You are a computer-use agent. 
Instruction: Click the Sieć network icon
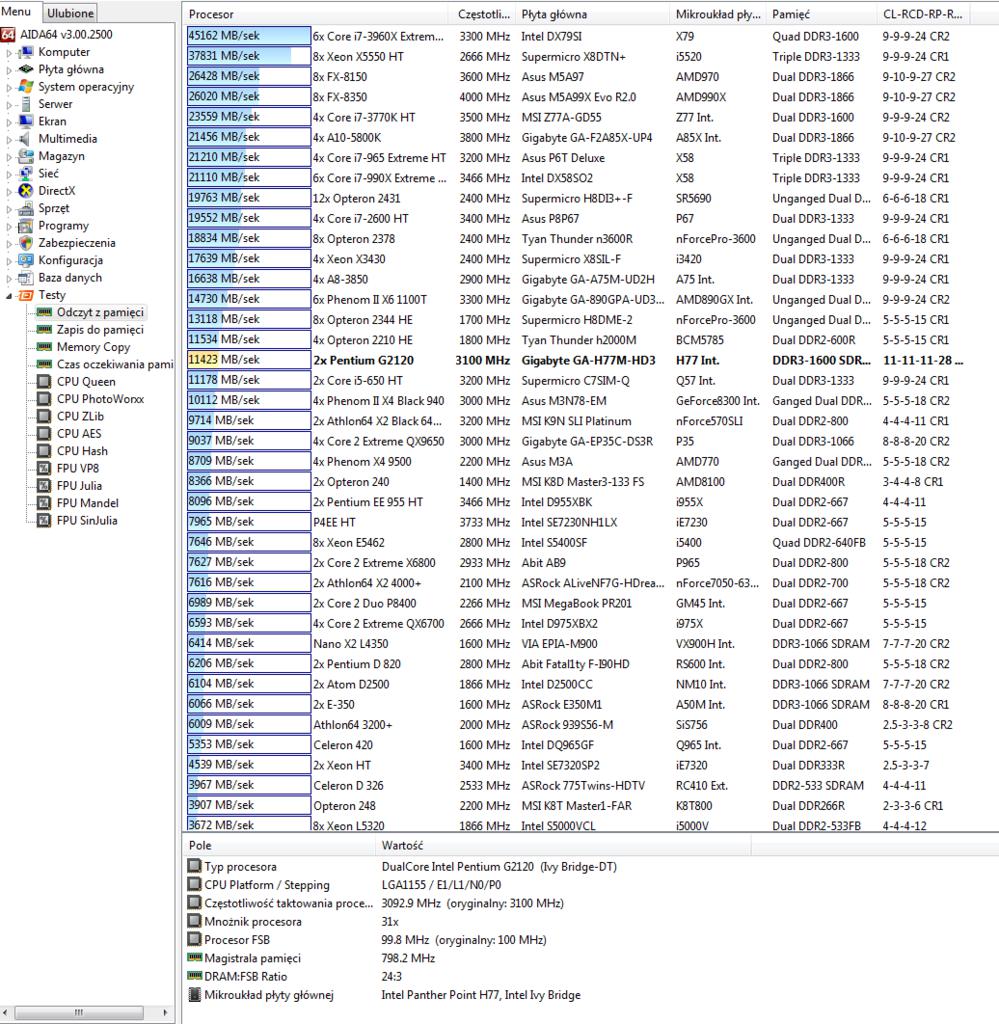pos(27,174)
